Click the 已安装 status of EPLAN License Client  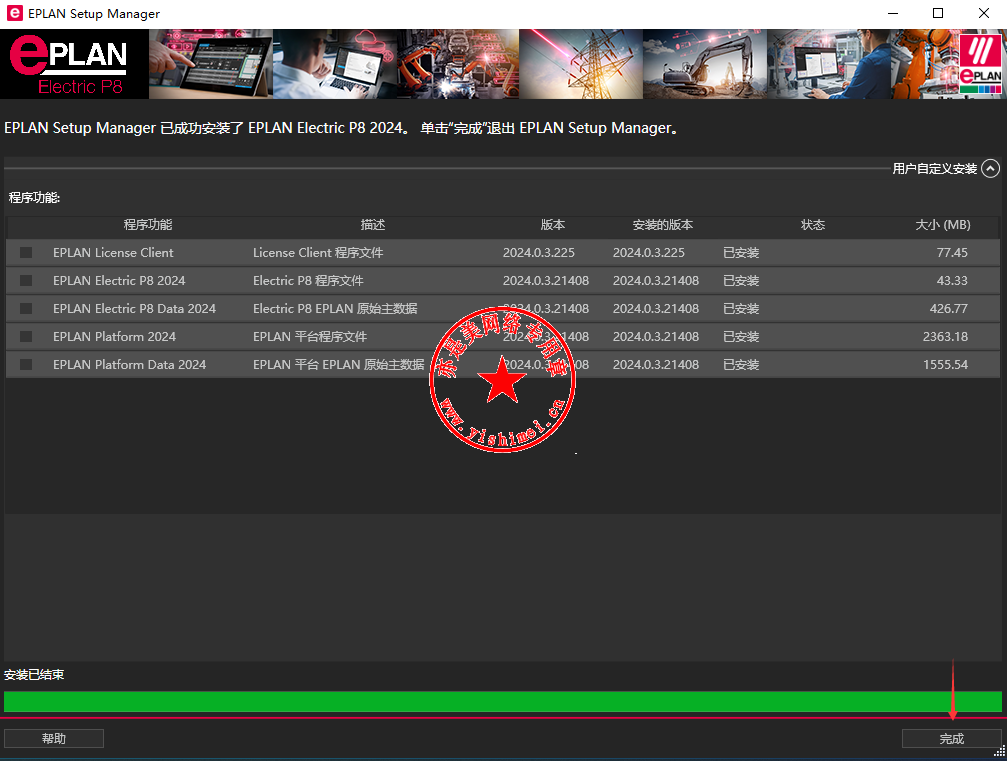(x=741, y=252)
